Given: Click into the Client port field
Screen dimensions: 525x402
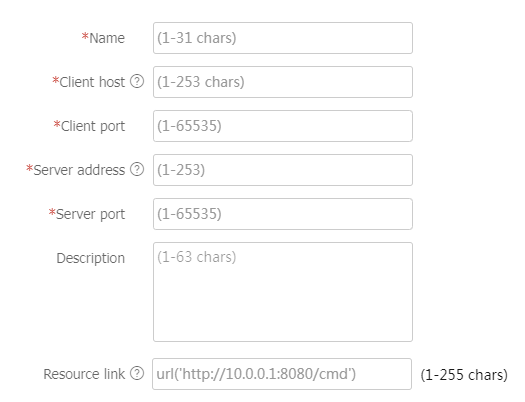Looking at the screenshot, I should 283,126.
